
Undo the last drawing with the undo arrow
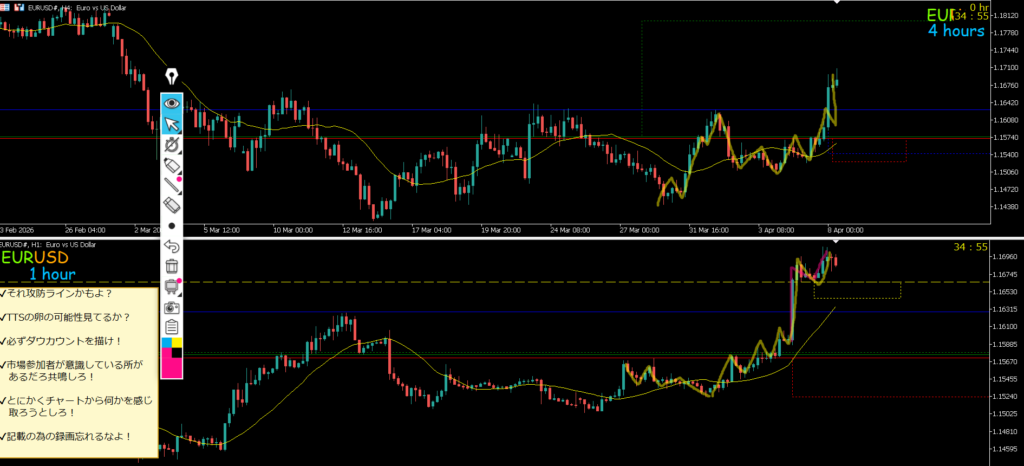click(172, 246)
